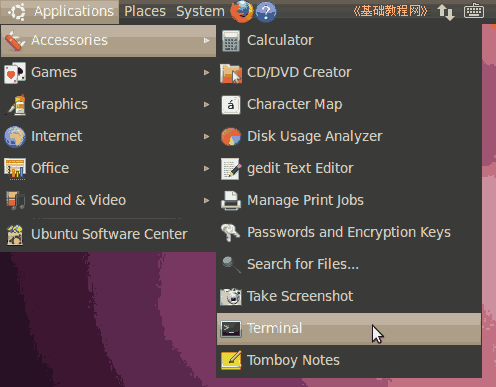Select Terminal from the Accessories menu
Image resolution: width=496 pixels, height=387 pixels.
tap(349, 329)
